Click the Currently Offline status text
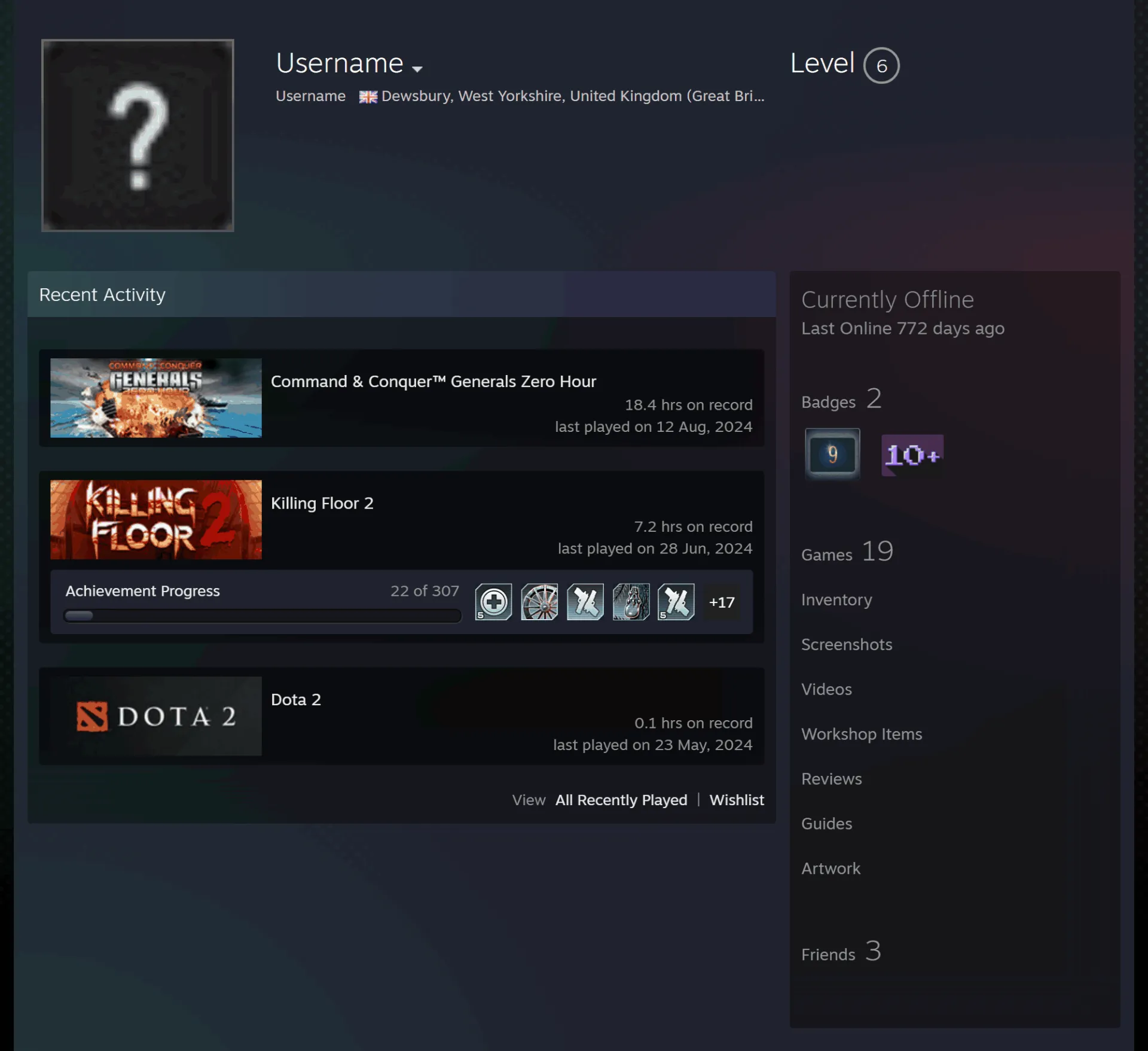Viewport: 1148px width, 1051px height. point(887,300)
